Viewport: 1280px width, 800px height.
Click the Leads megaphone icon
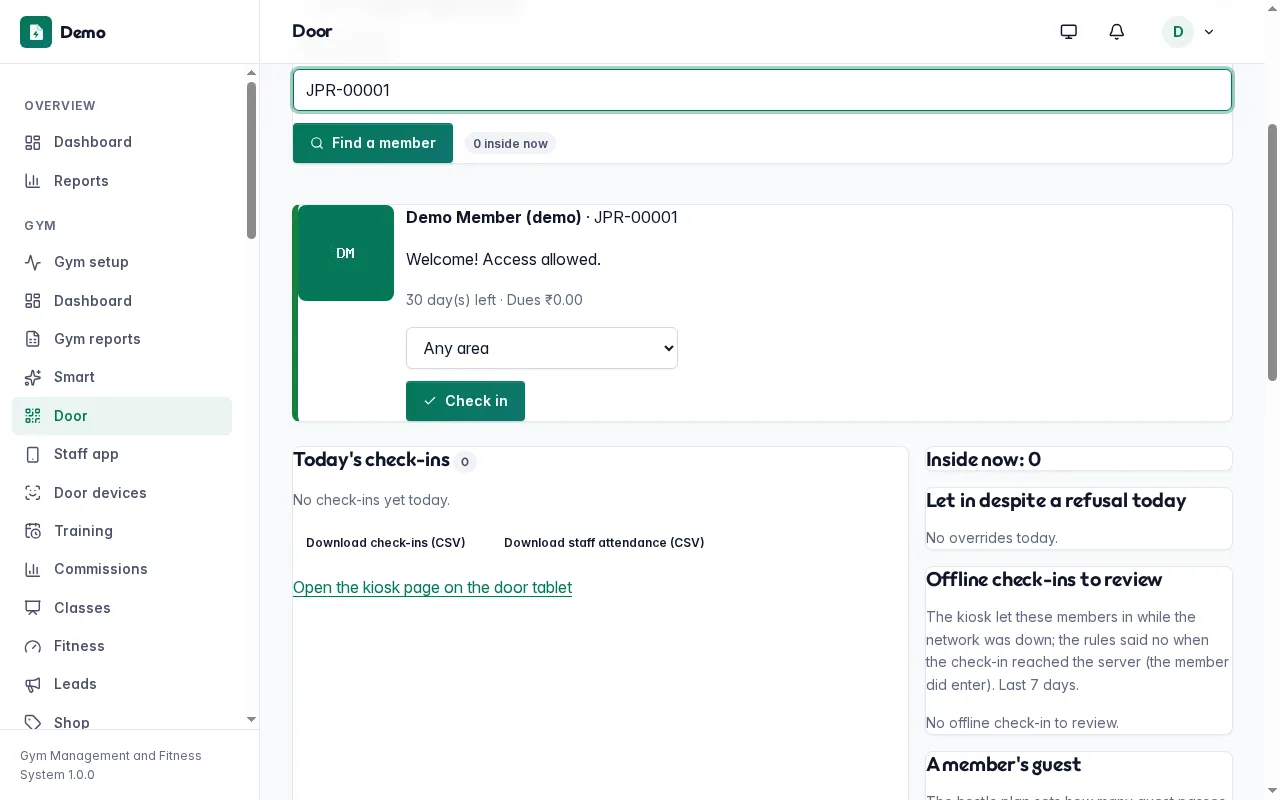[33, 684]
